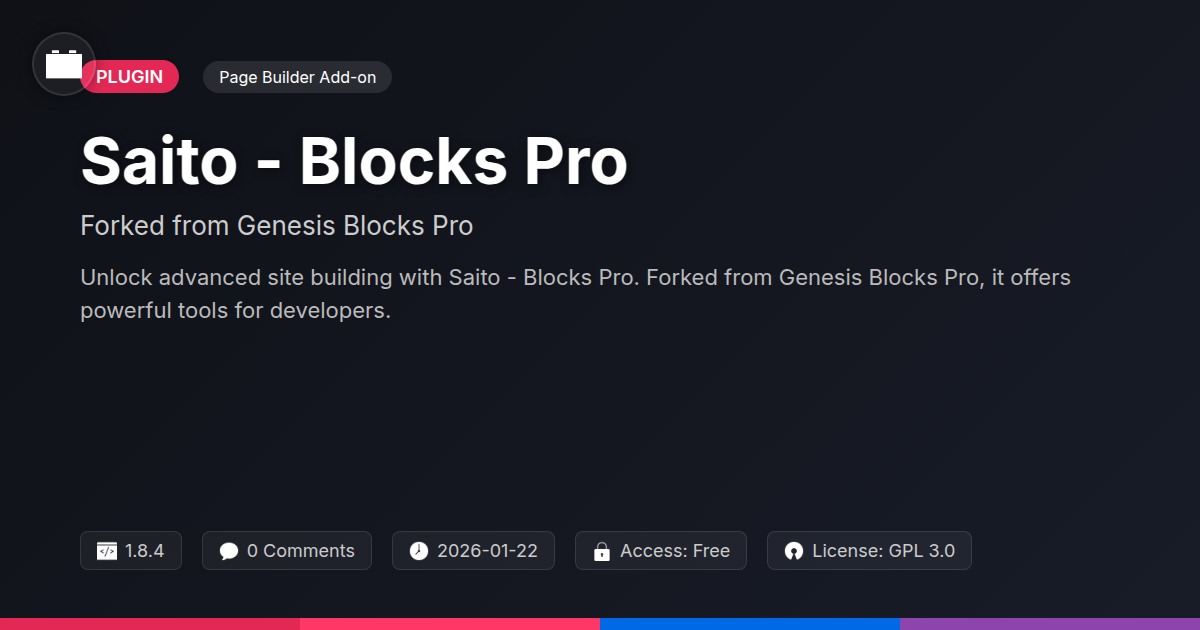Screen dimensions: 1200x630
Task: Click the Access: Free badge
Action: tap(661, 551)
